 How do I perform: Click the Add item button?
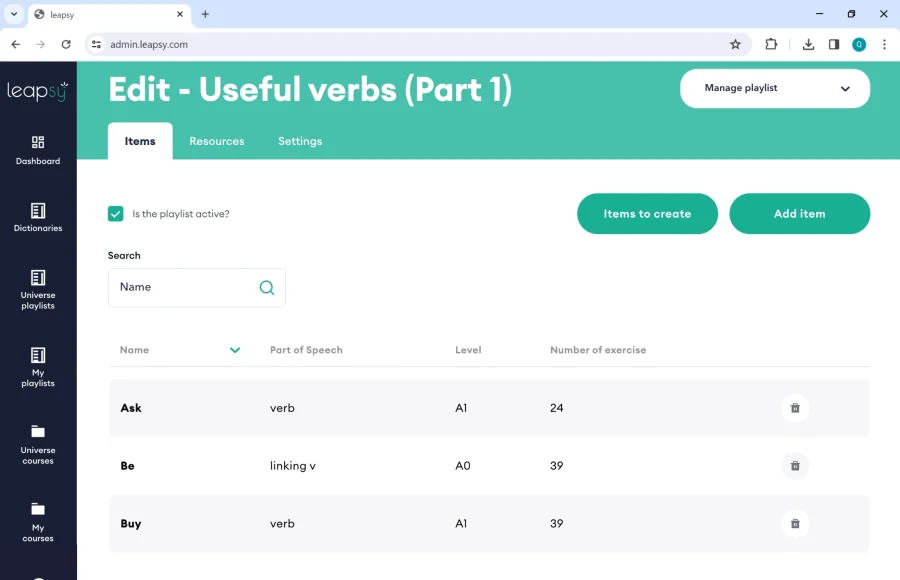coord(799,214)
